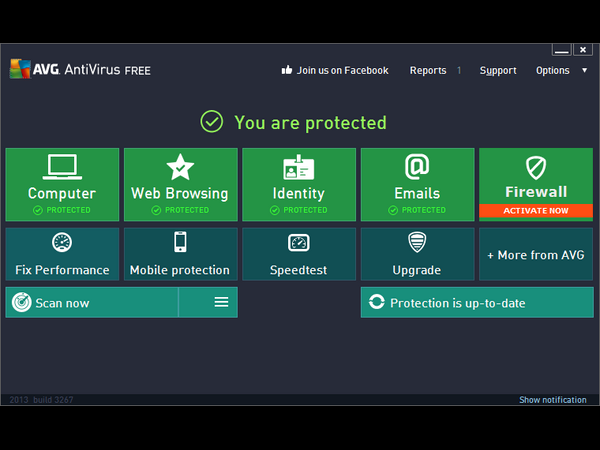Click Activate Now on Firewall
600x450 pixels.
coord(536,210)
